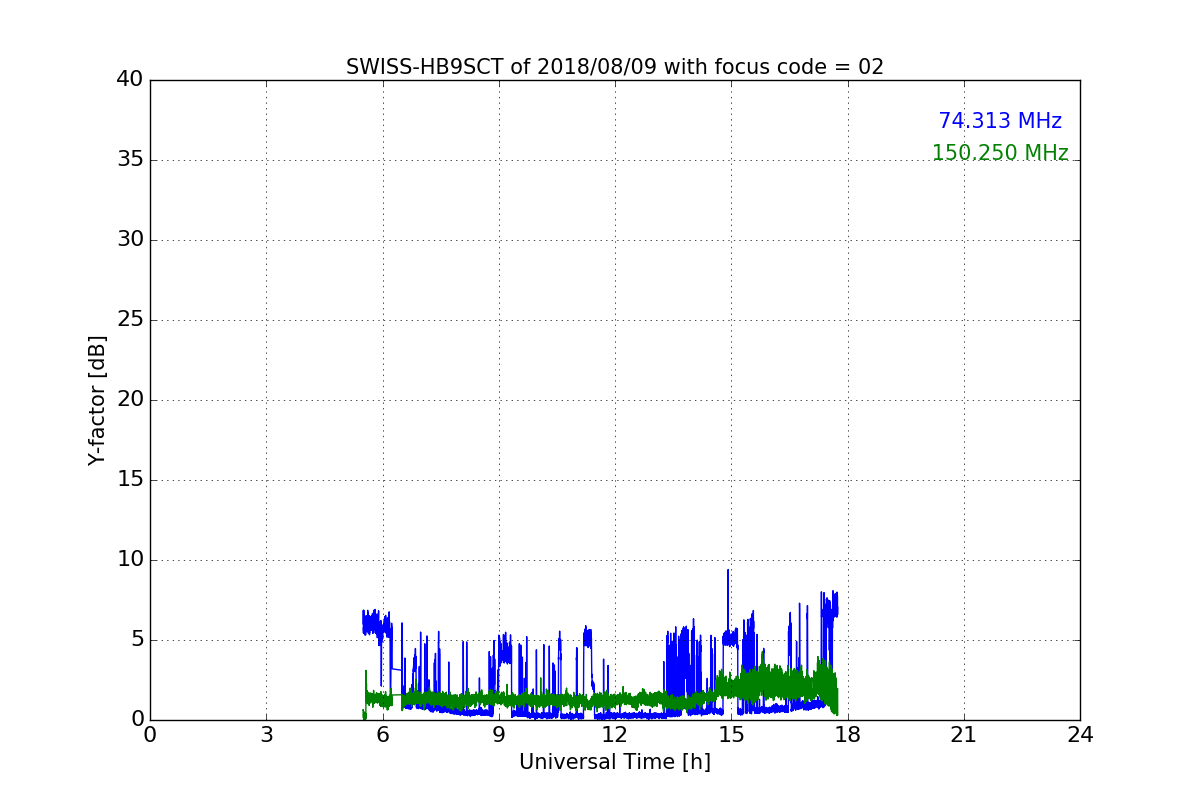Click x-axis tick label '24'
This screenshot has height=800, width=1200.
click(x=1080, y=735)
